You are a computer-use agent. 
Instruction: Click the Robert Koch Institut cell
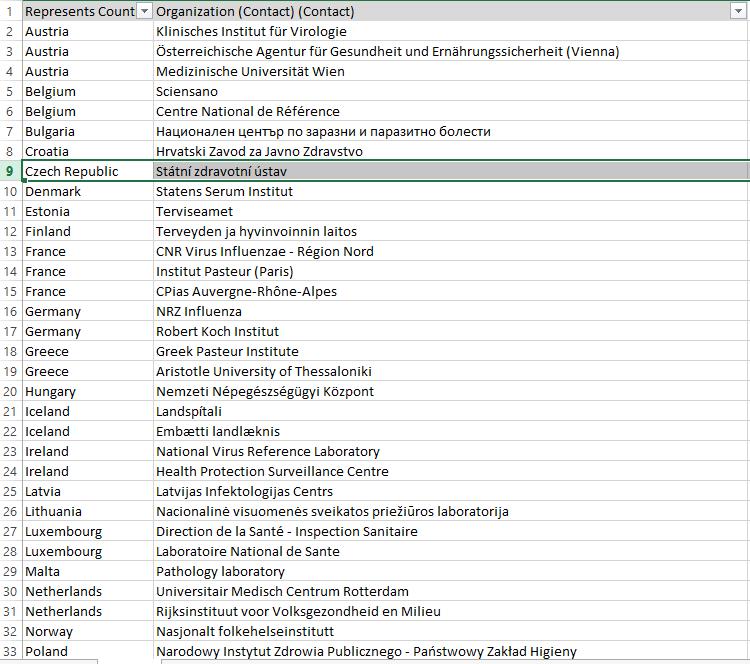point(451,332)
